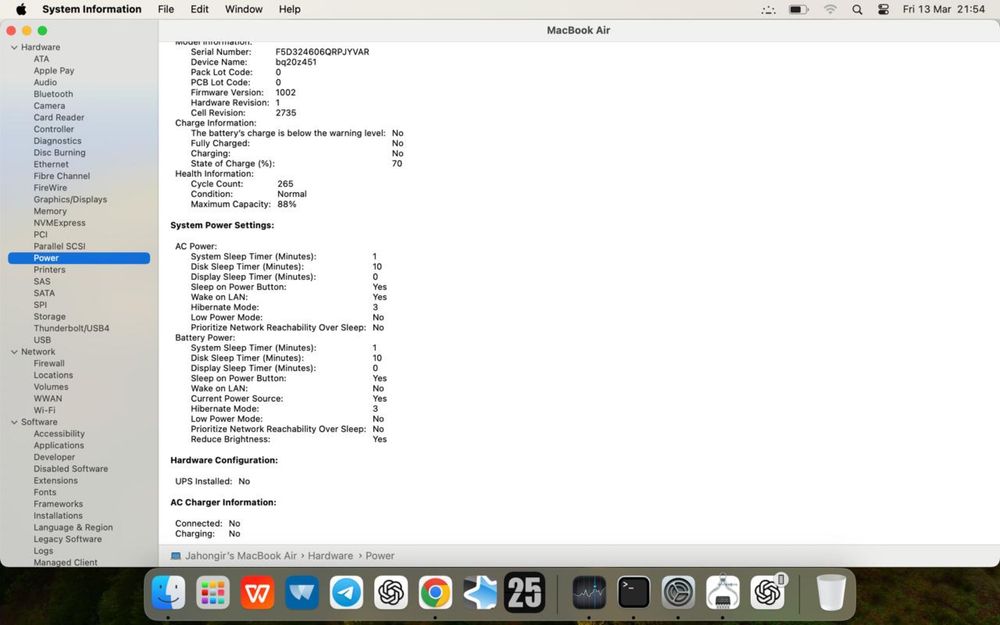Open System Settings from the Dock
The width and height of the screenshot is (1000, 625).
click(679, 592)
